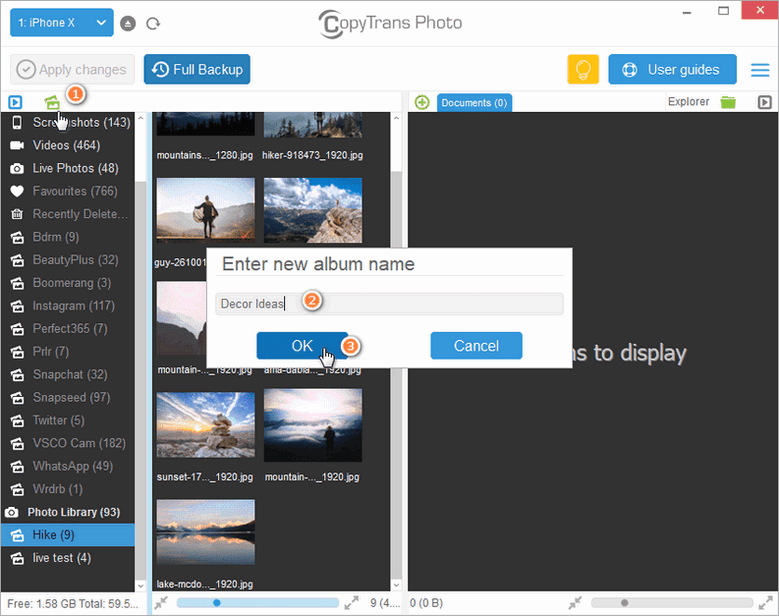Select VSCO Cam (182) album
This screenshot has width=779, height=616.
click(x=68, y=443)
